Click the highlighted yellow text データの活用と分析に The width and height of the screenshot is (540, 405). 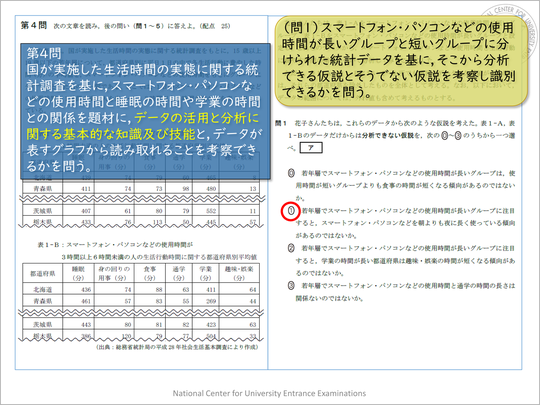(x=196, y=118)
